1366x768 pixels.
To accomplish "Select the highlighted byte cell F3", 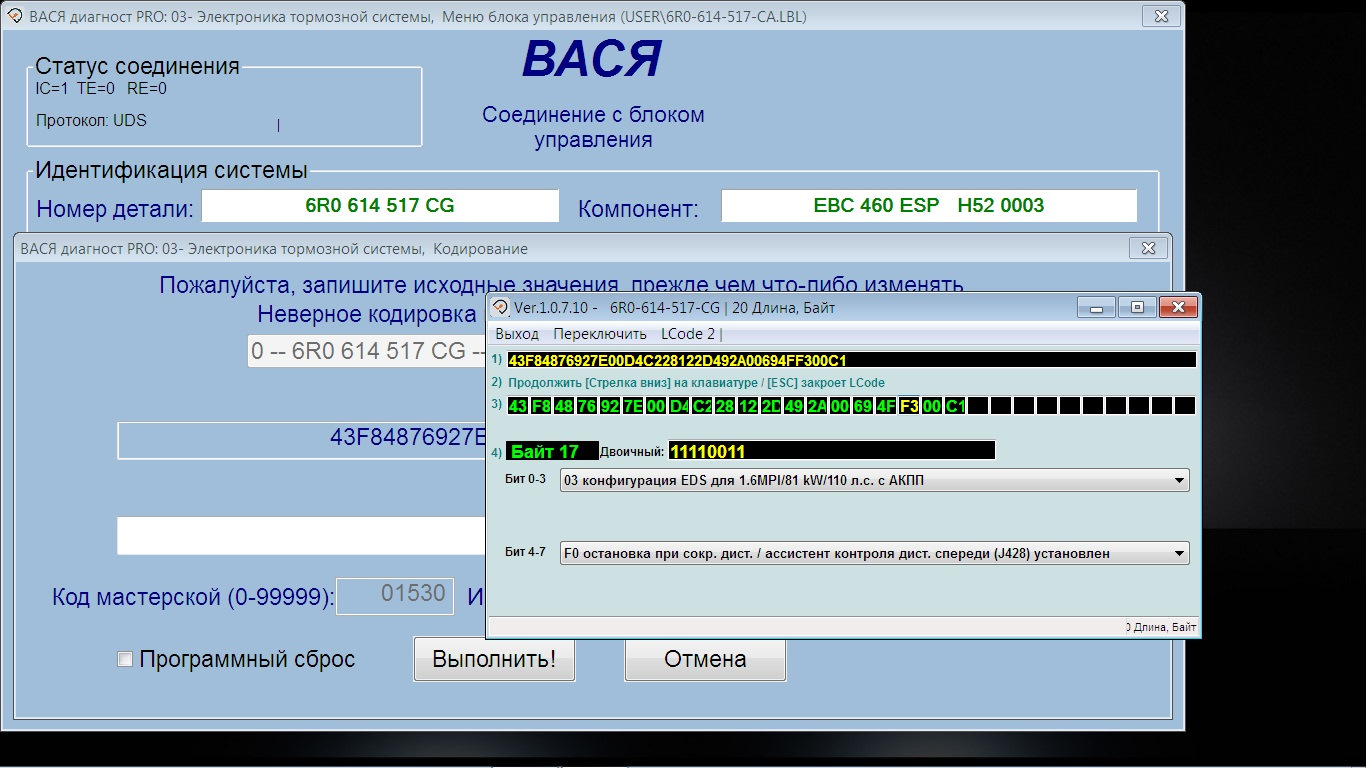I will 909,406.
